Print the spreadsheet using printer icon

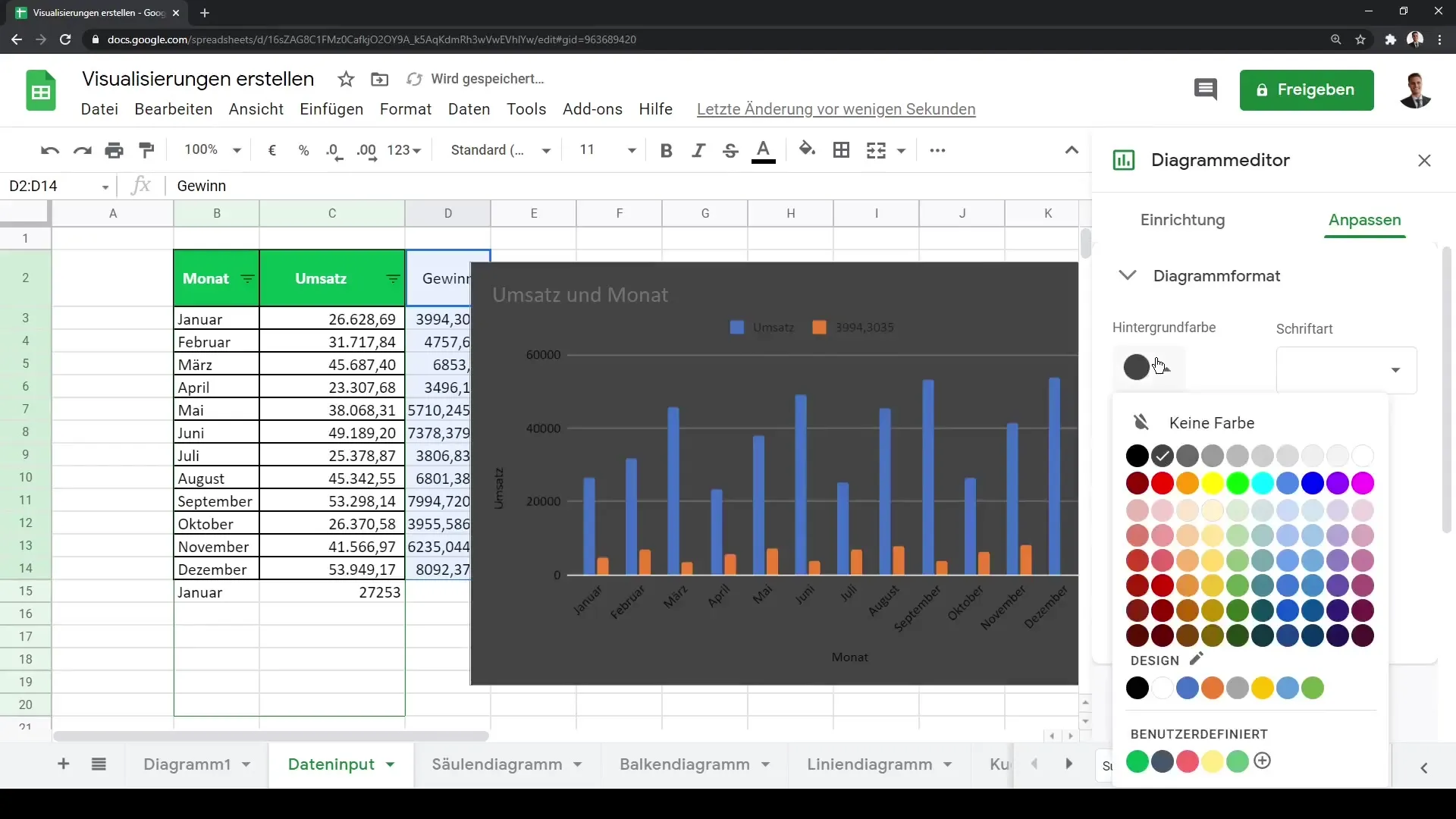115,150
